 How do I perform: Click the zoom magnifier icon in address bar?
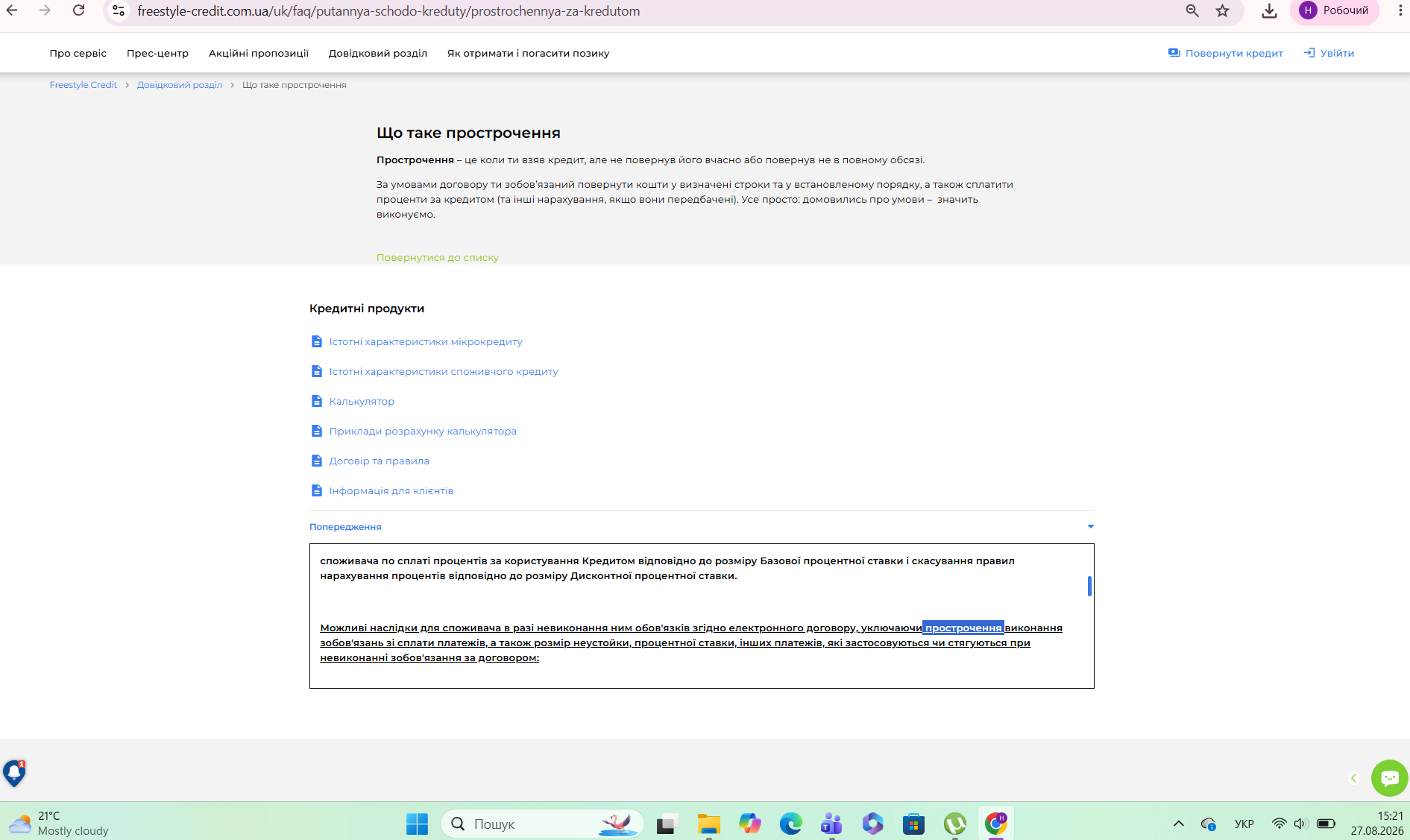pos(1192,10)
